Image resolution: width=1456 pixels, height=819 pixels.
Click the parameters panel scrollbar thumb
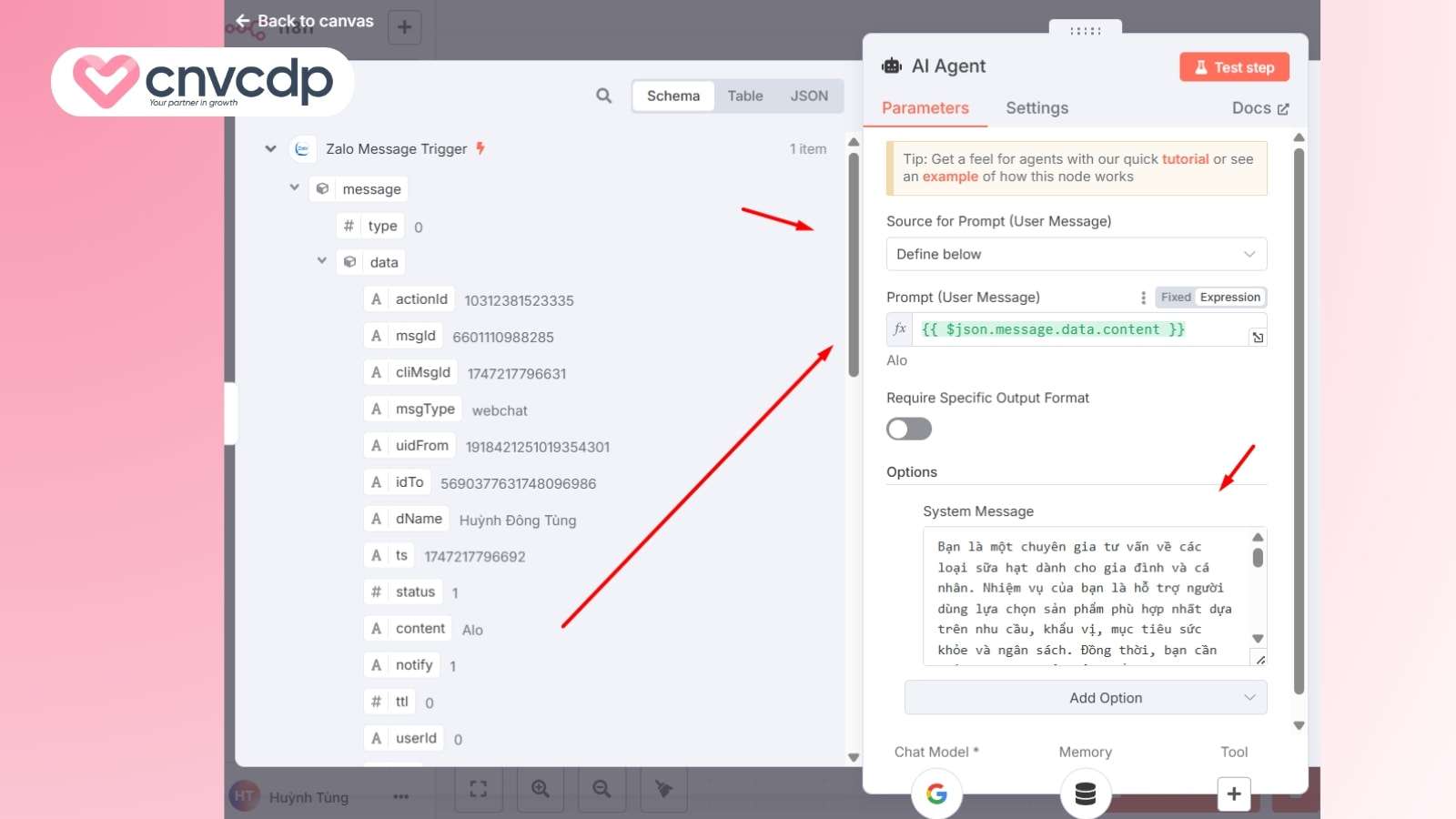[1299, 421]
